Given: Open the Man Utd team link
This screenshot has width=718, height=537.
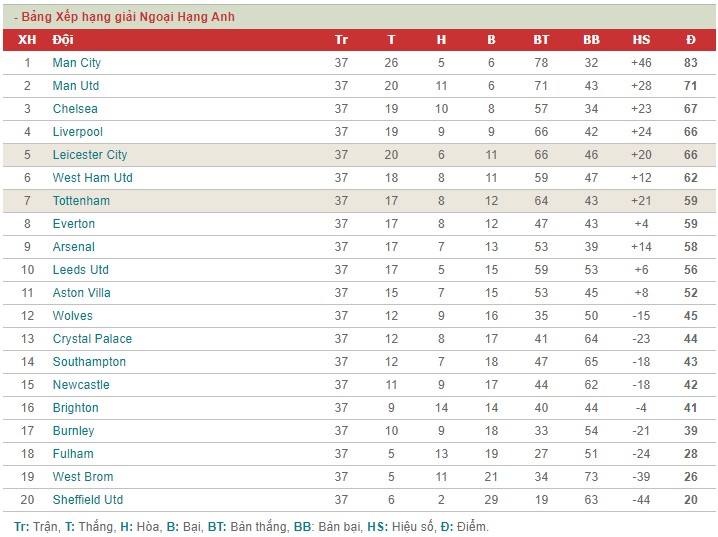Looking at the screenshot, I should (76, 86).
